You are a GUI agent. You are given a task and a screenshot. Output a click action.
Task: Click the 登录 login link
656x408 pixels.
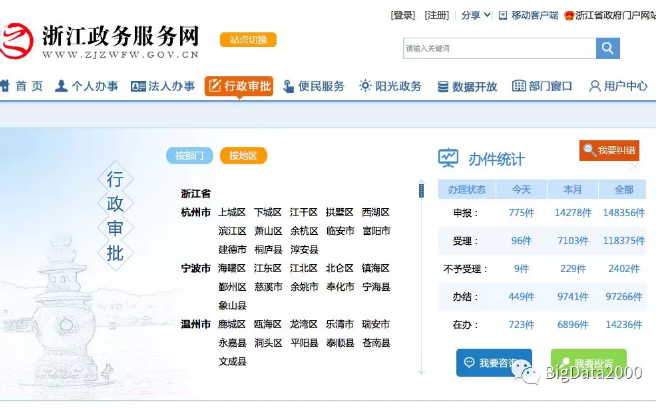pos(402,16)
